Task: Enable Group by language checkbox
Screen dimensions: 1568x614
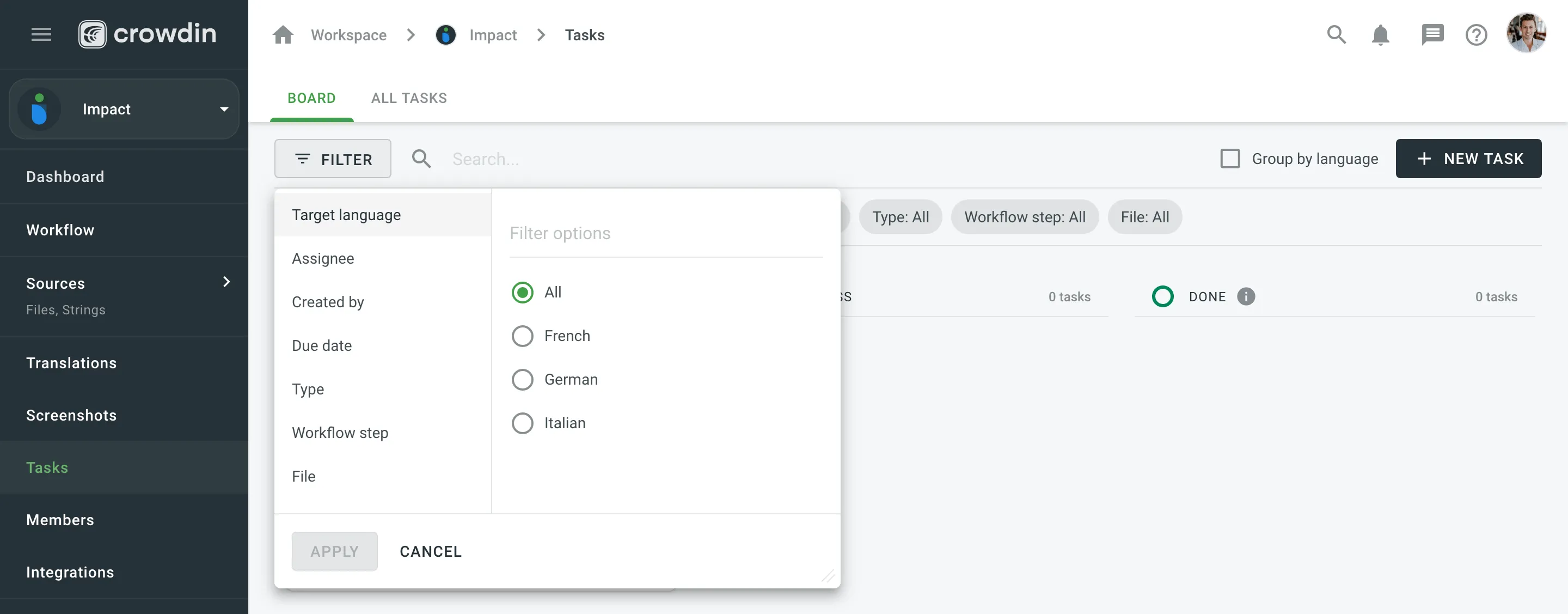Action: (x=1230, y=159)
